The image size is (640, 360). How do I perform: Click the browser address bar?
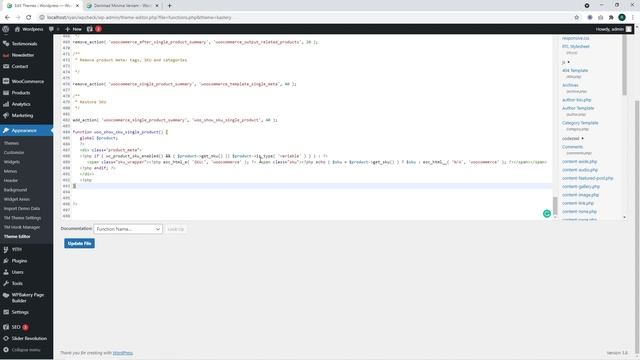(306, 17)
